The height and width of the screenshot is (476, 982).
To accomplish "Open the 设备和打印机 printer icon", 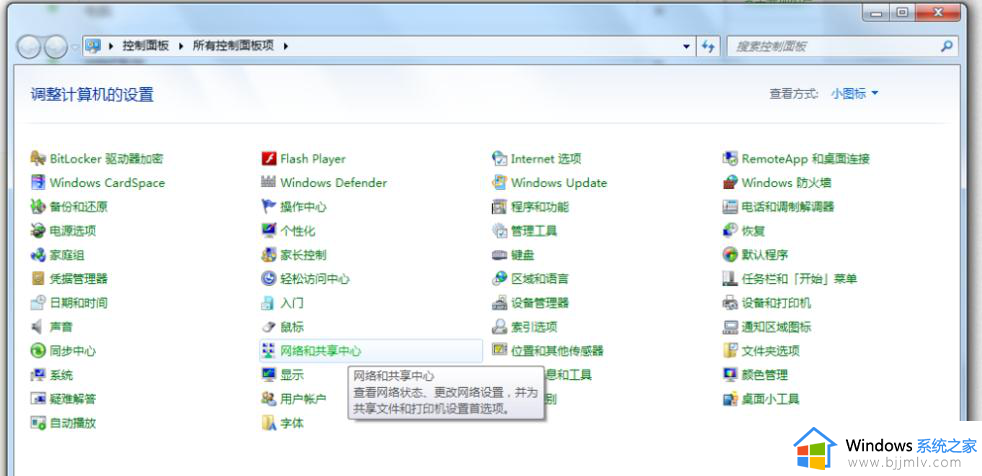I will [731, 303].
